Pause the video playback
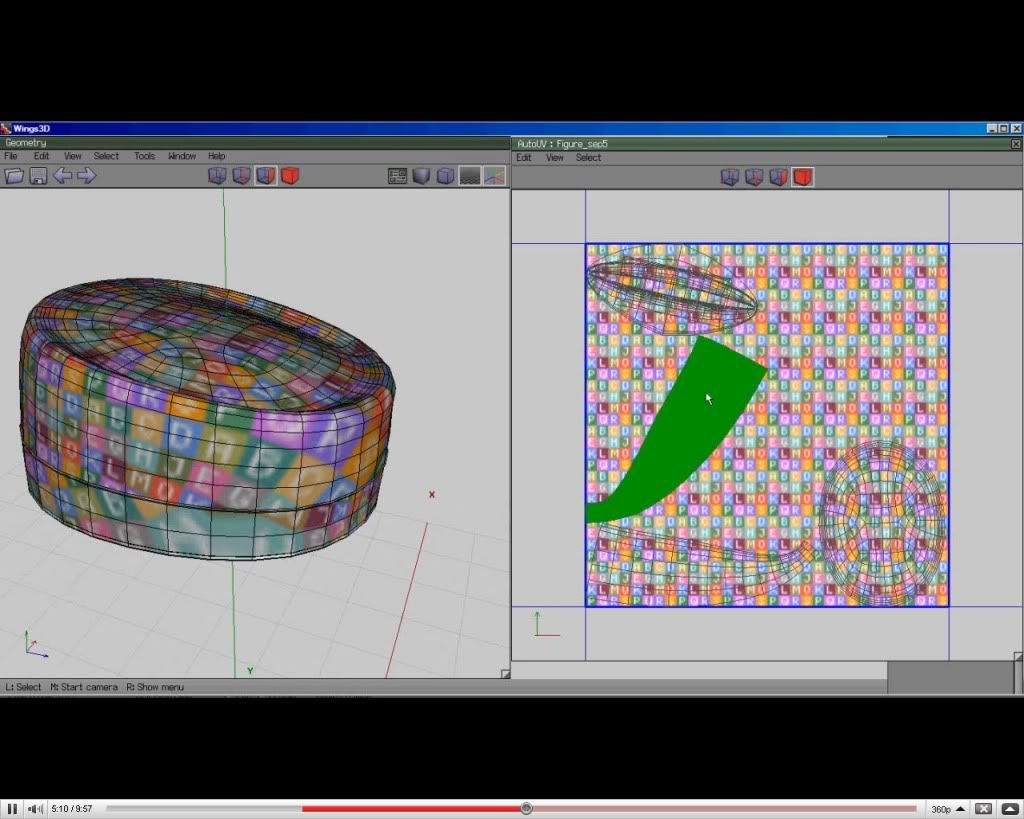Screen dimensions: 1024x819 (x=13, y=809)
